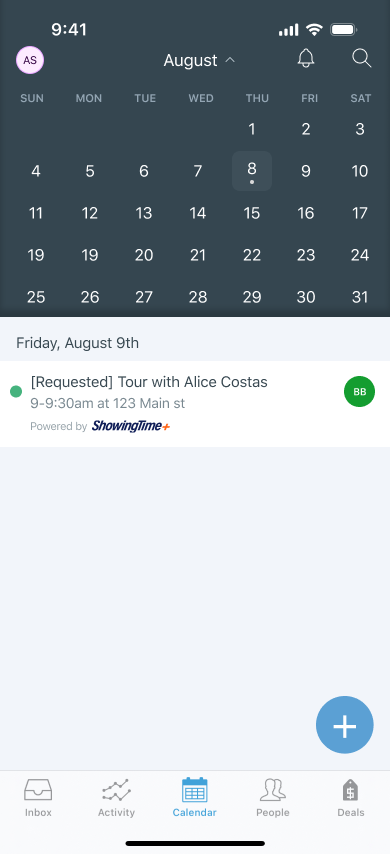The image size is (390, 854).
Task: Open the Deals tab
Action: (x=351, y=797)
